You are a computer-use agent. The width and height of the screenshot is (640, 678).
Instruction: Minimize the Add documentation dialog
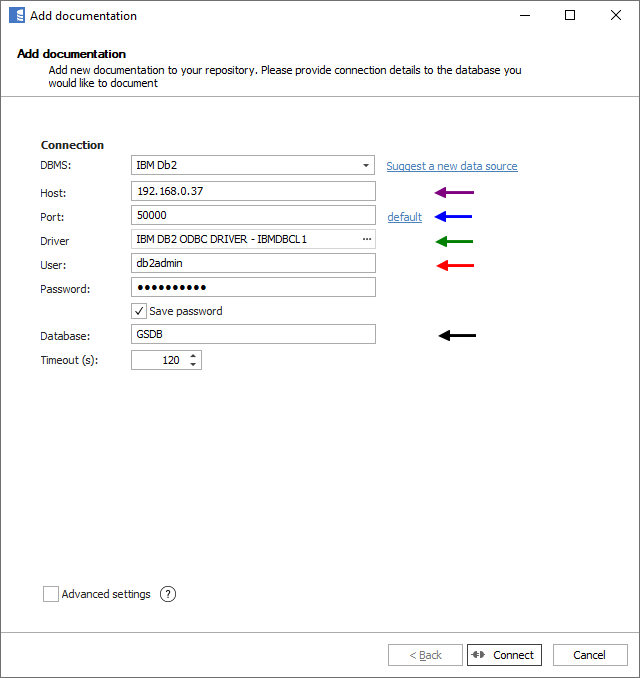click(524, 16)
